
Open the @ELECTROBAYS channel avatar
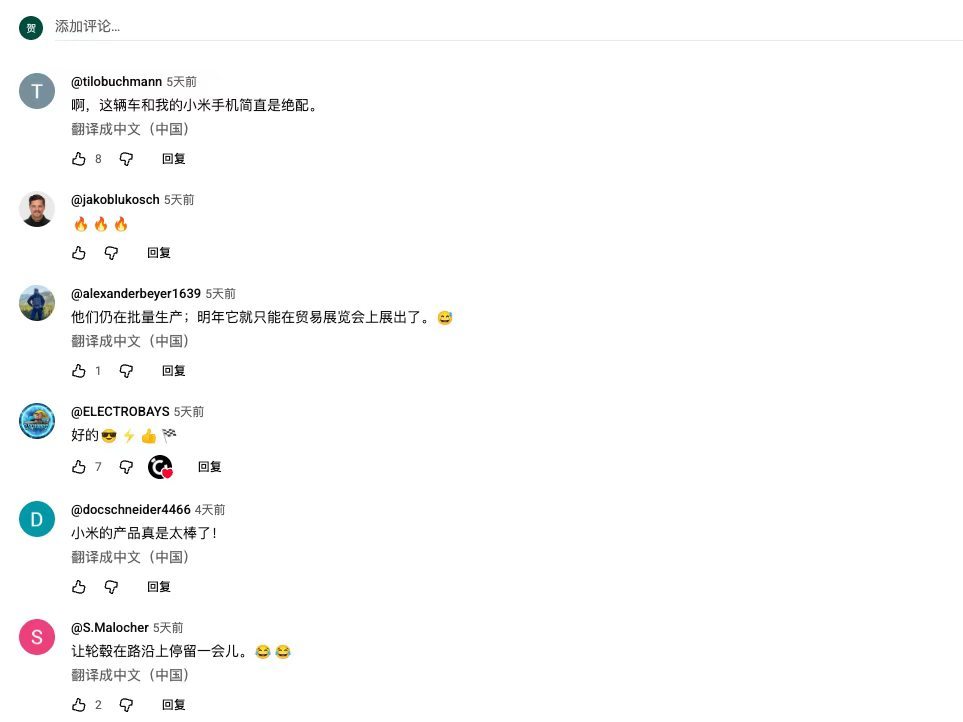[x=37, y=421]
